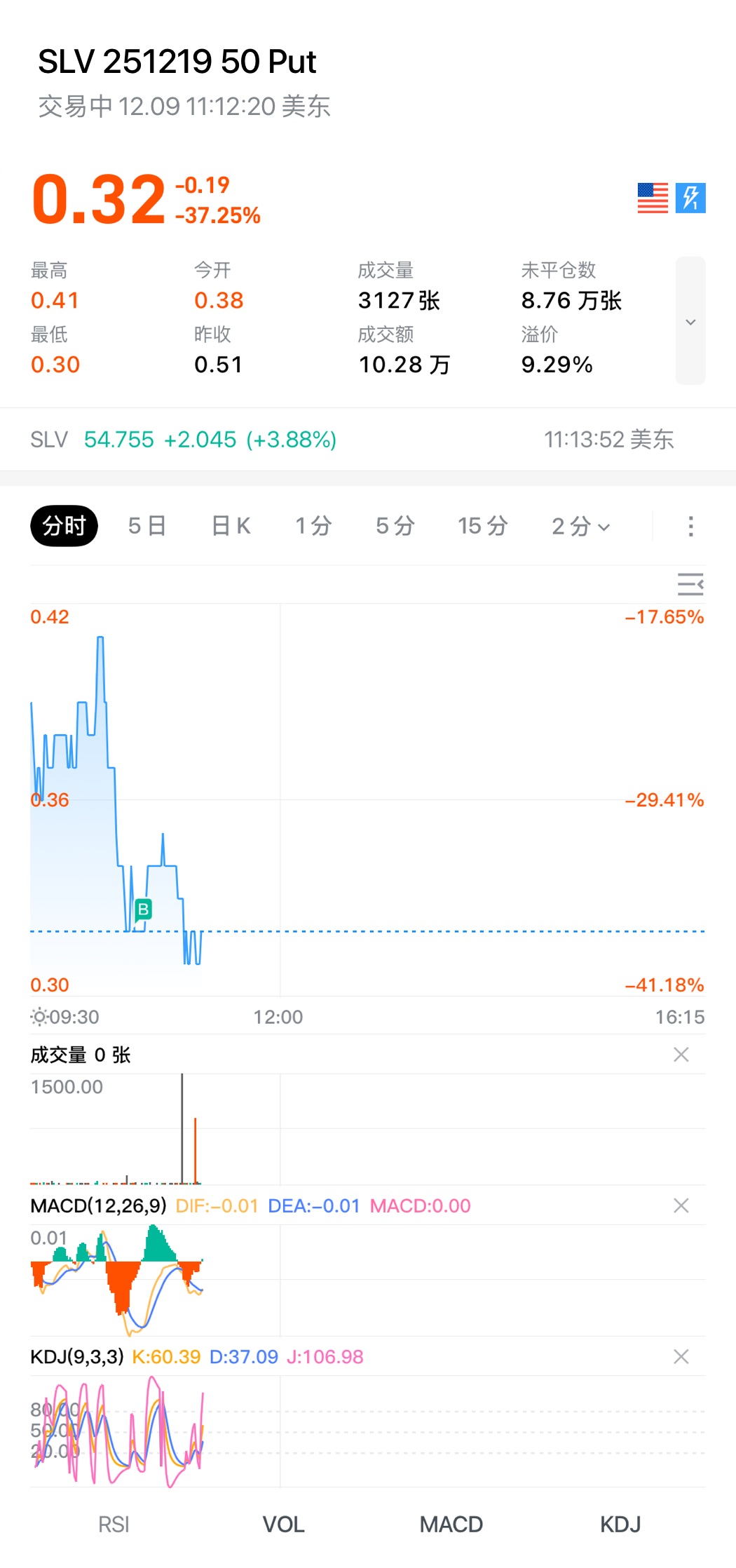Toggle the KDJ indicator at the bottom
736x1568 pixels.
click(x=620, y=1525)
